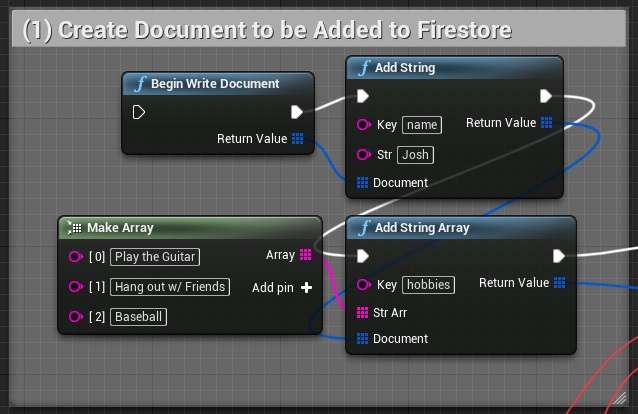The height and width of the screenshot is (414, 638).
Task: Edit the Play the Guitar array value
Action: (155, 256)
